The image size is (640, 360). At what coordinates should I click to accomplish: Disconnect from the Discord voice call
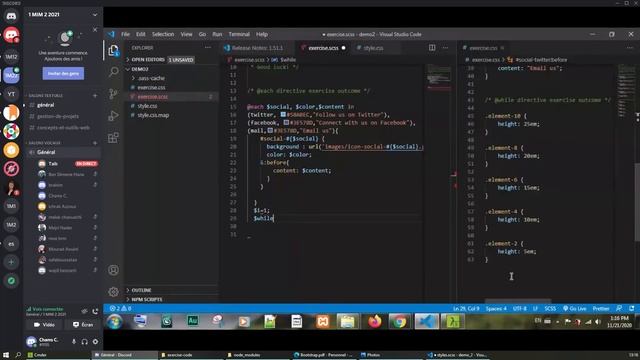(95, 311)
